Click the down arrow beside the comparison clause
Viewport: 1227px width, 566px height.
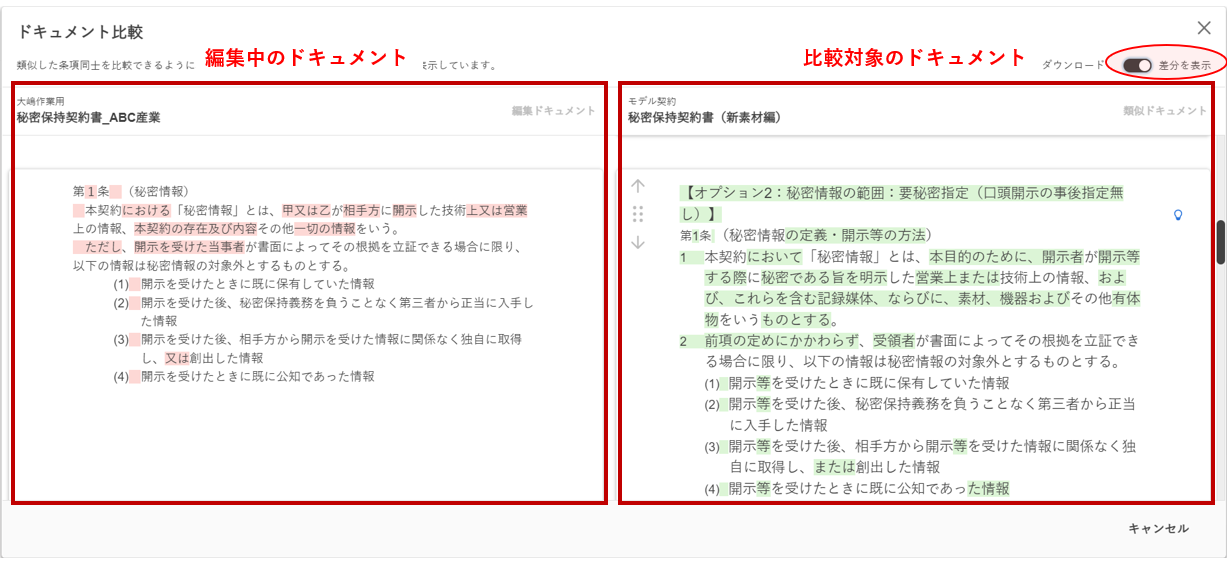[638, 242]
